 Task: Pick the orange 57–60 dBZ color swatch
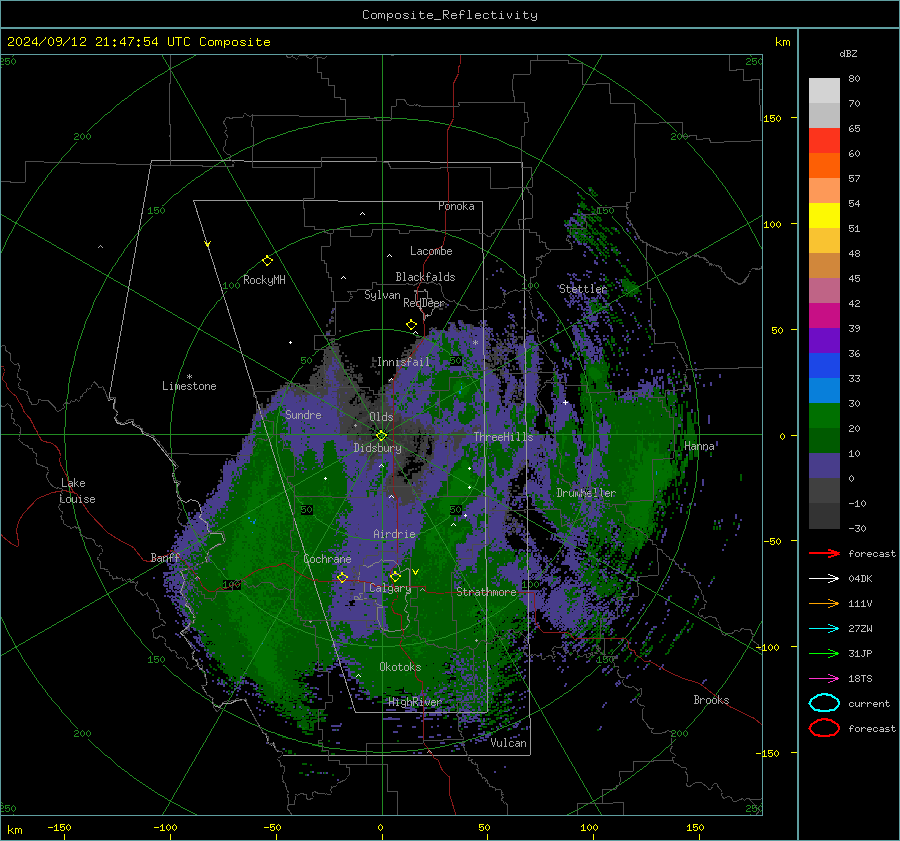[824, 166]
